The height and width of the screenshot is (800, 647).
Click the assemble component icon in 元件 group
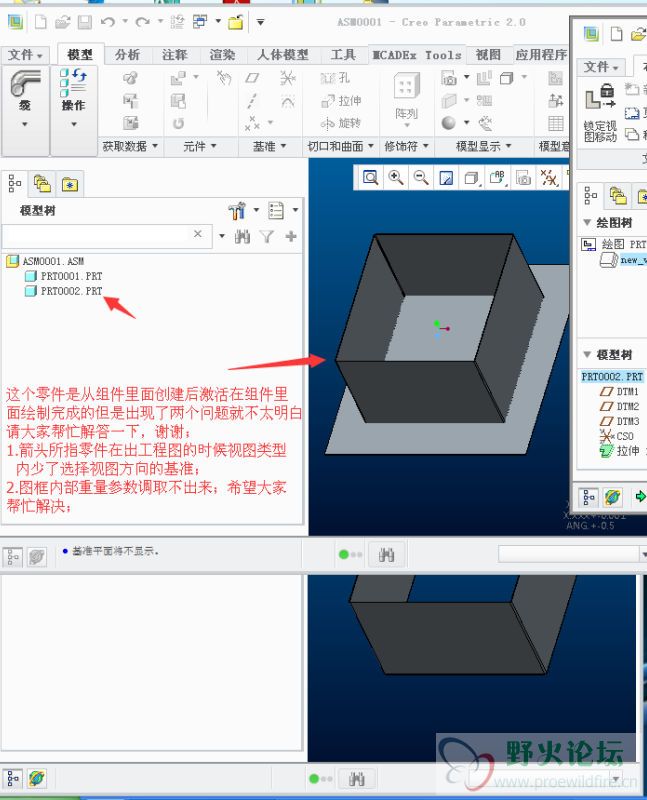[178, 78]
